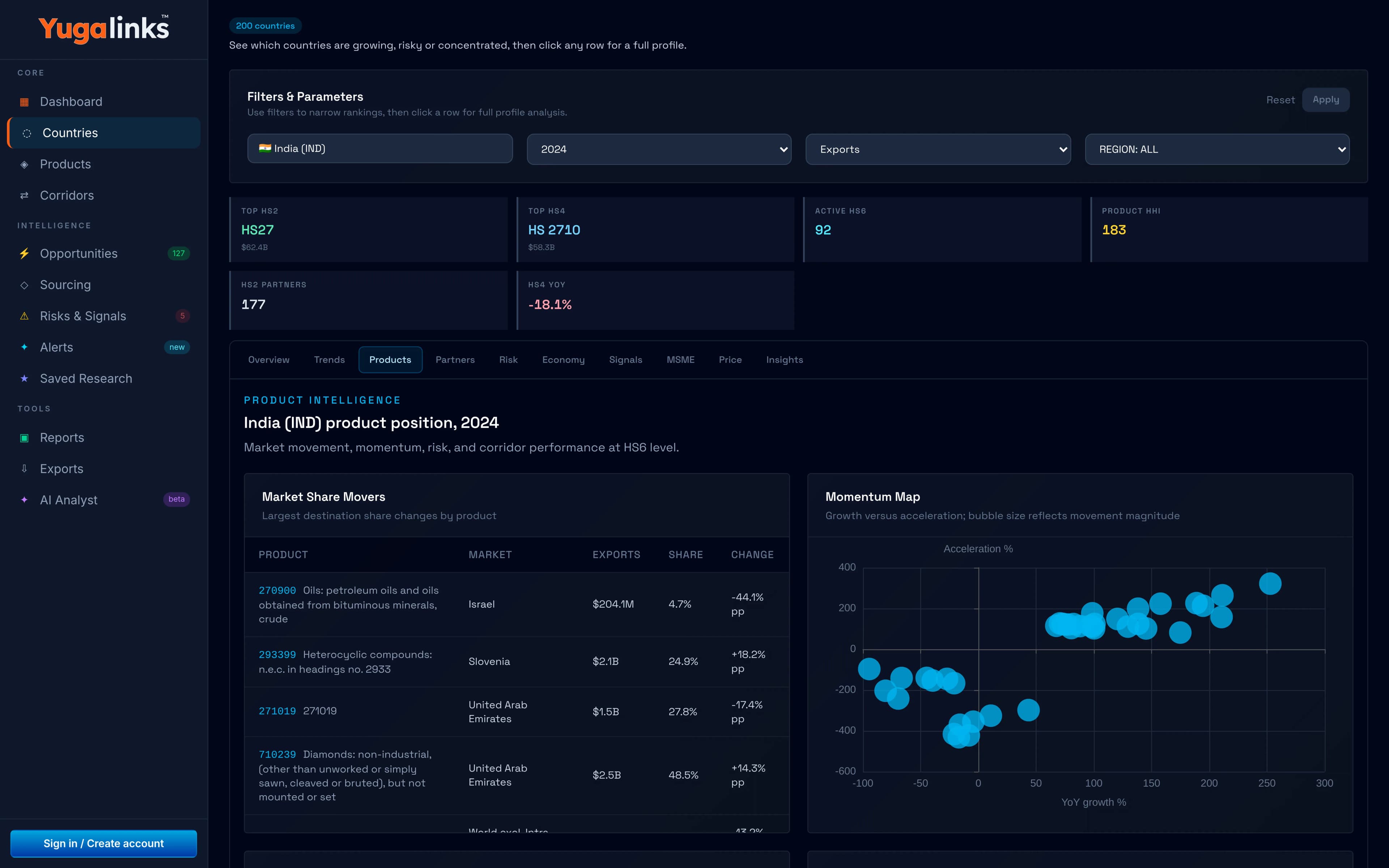Open the Risk tab
The image size is (1389, 868).
coord(509,360)
